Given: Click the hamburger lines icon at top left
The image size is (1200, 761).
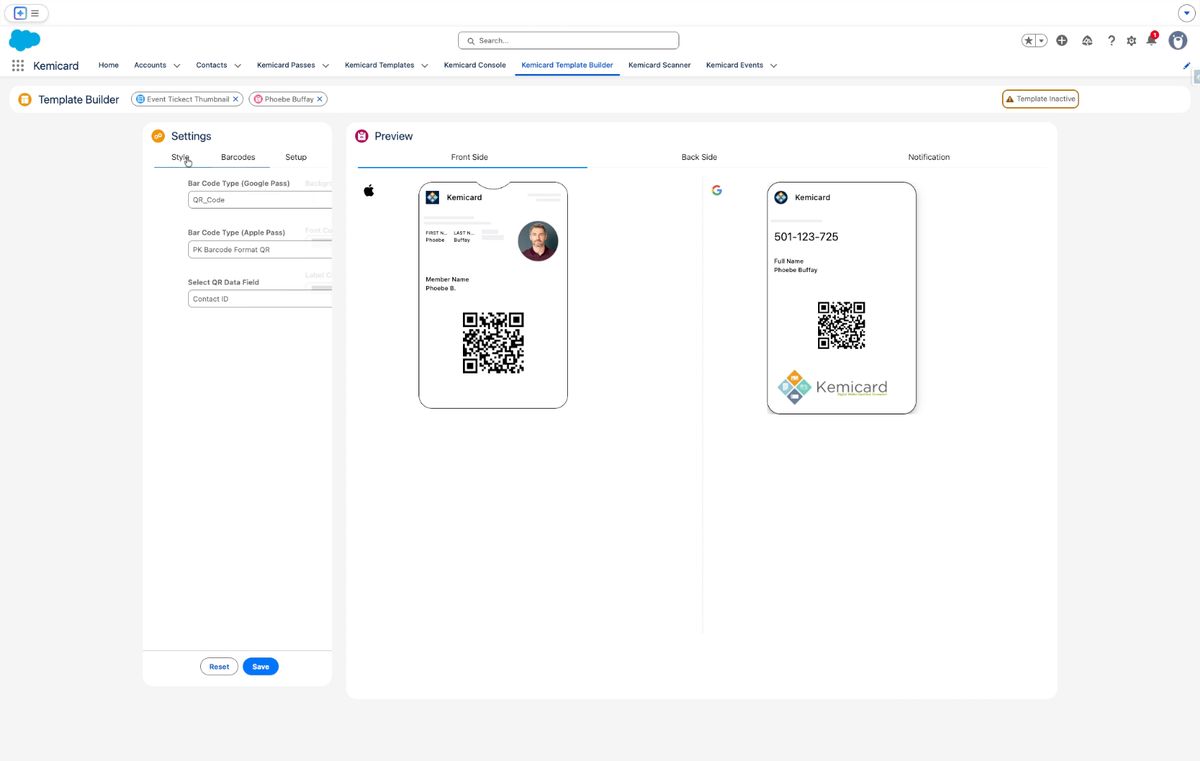Looking at the screenshot, I should point(35,13).
